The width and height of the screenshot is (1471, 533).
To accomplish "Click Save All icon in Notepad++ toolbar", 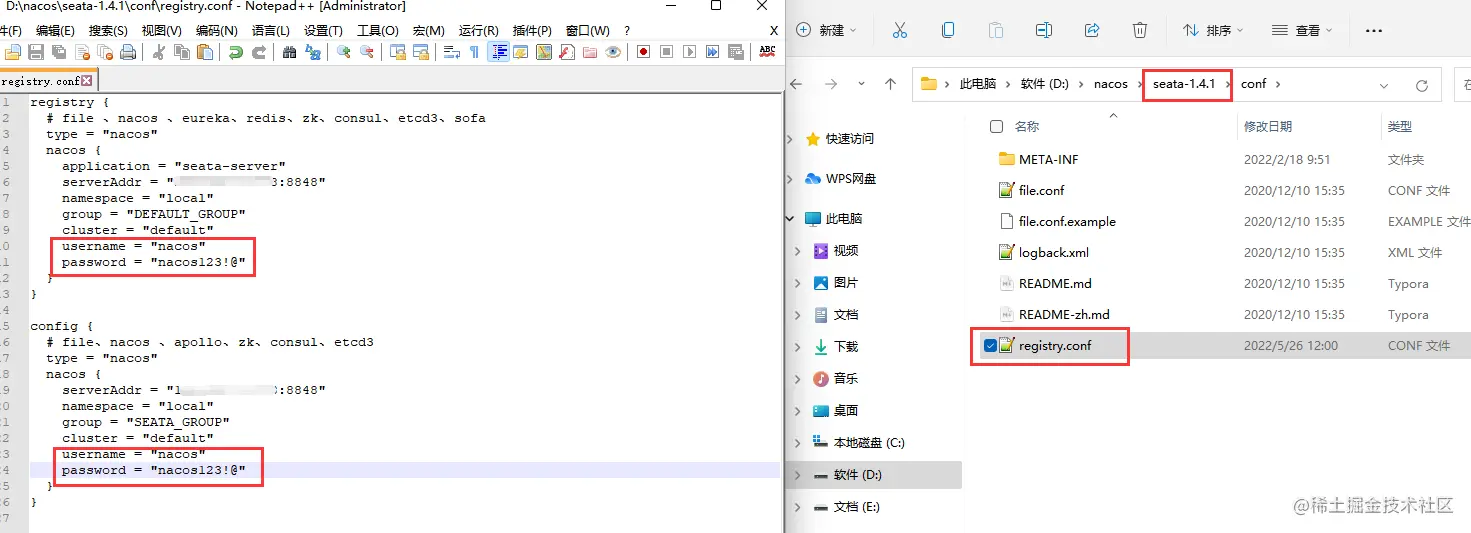I will [59, 52].
